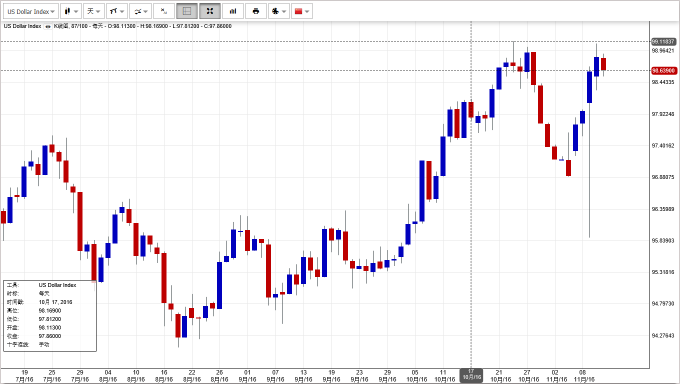Click US Dollar Index value in info box
The width and height of the screenshot is (680, 384).
57,285
